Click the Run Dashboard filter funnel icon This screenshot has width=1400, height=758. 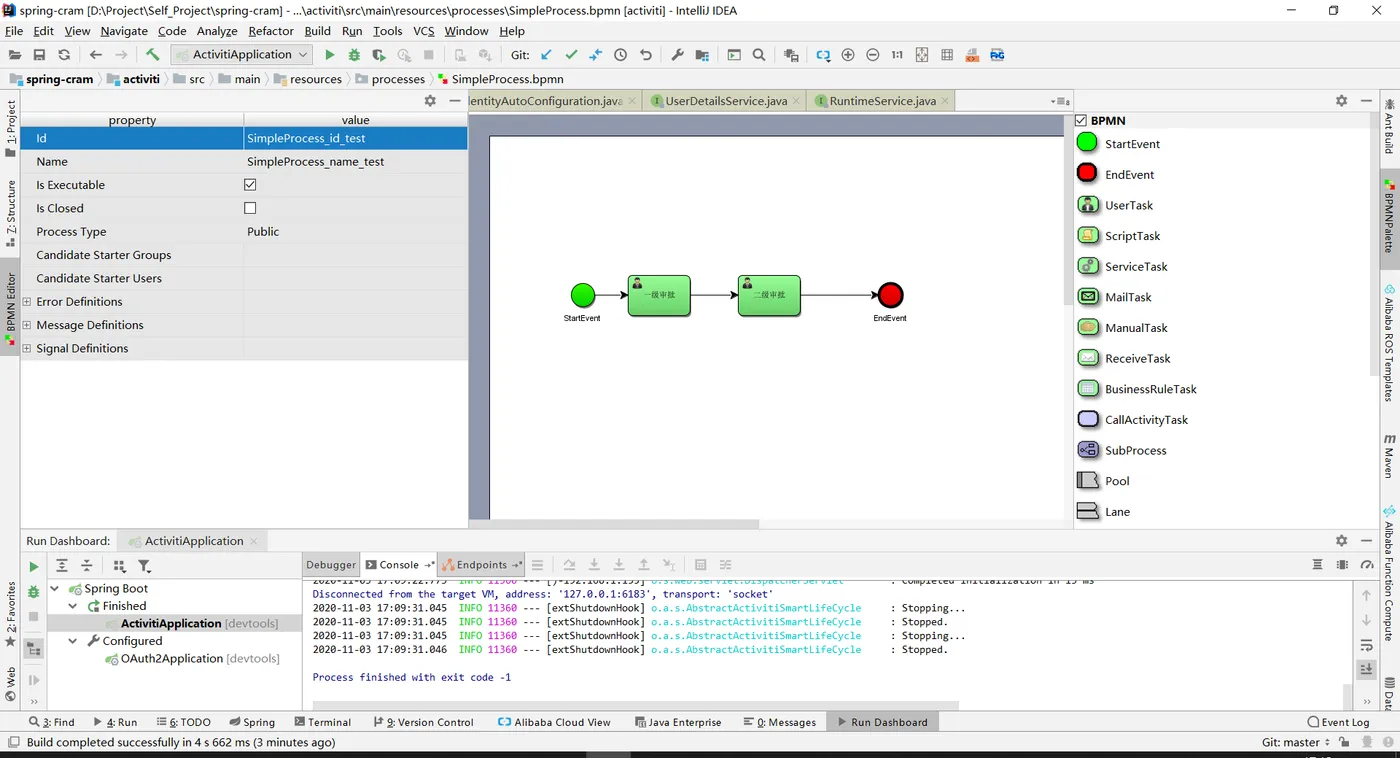click(x=144, y=566)
